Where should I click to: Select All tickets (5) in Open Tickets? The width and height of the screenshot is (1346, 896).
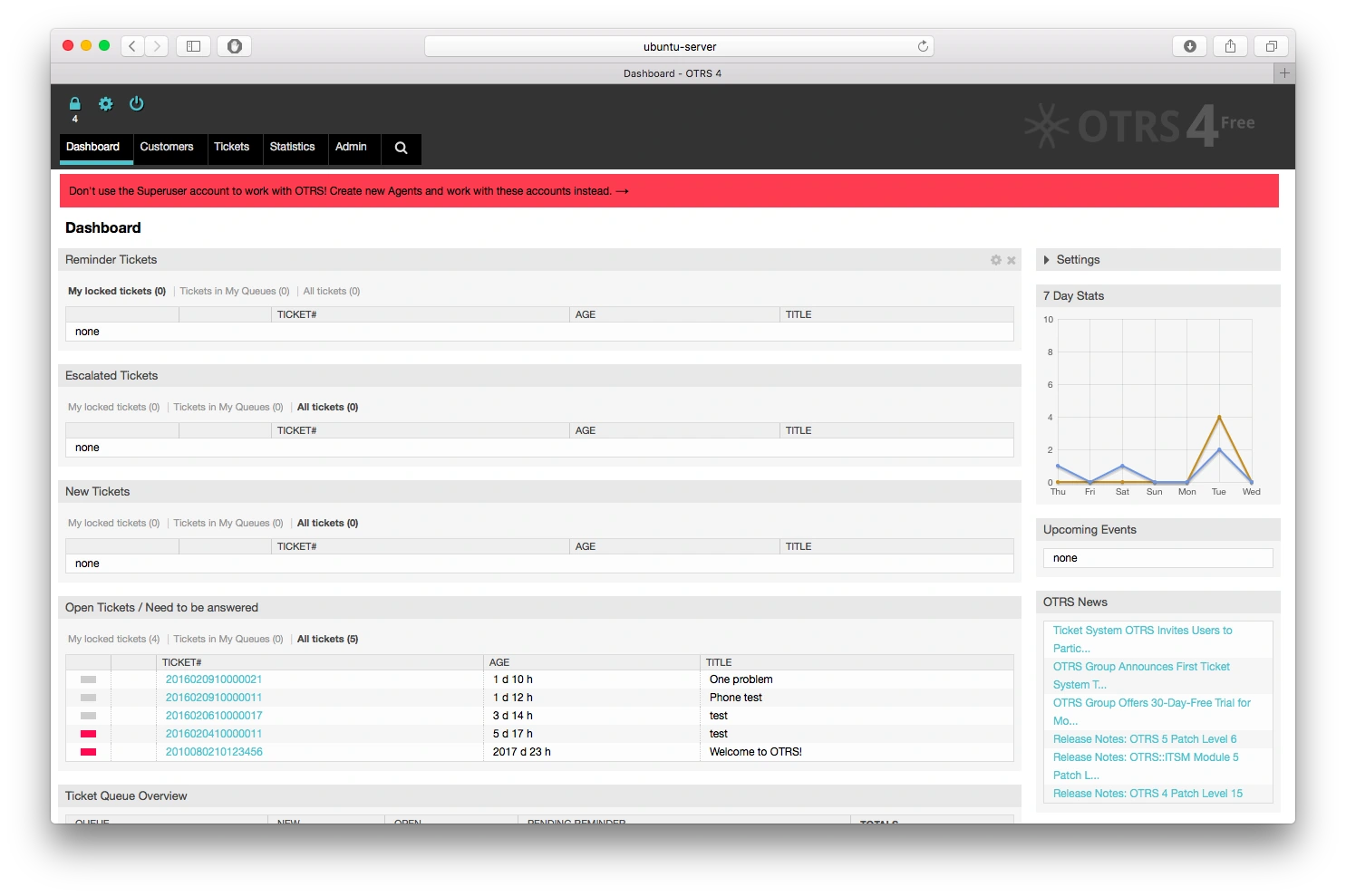click(328, 640)
